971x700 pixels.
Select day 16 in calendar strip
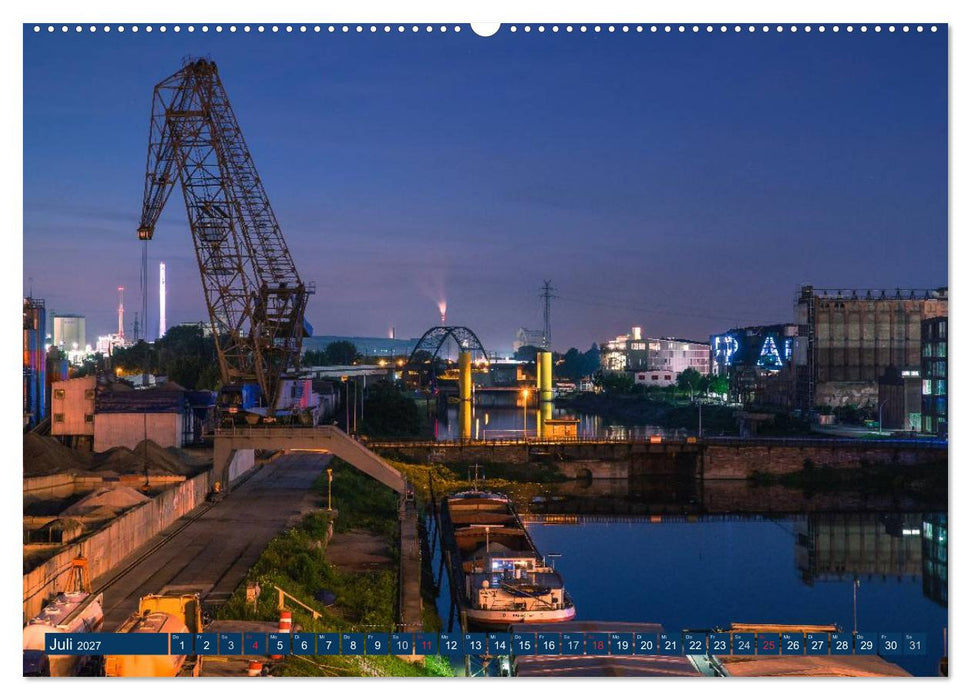549,644
